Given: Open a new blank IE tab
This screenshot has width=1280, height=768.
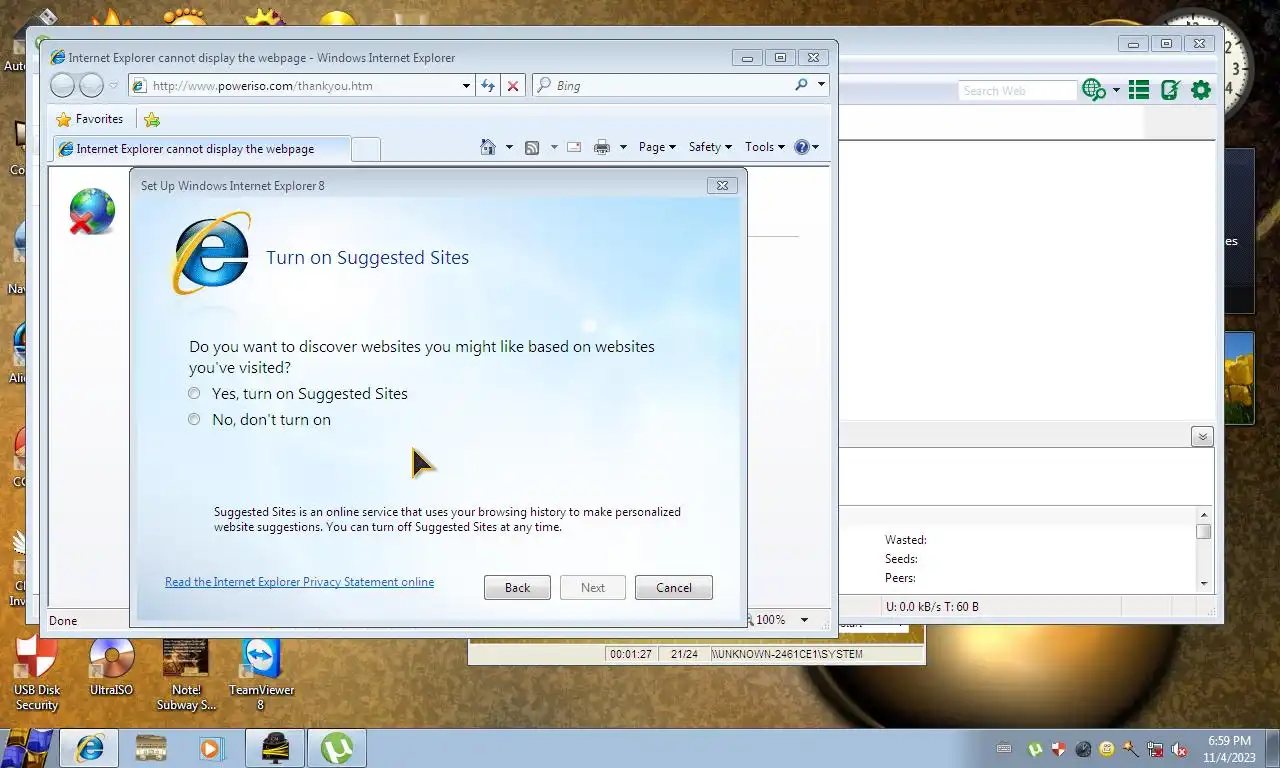Looking at the screenshot, I should (x=366, y=149).
